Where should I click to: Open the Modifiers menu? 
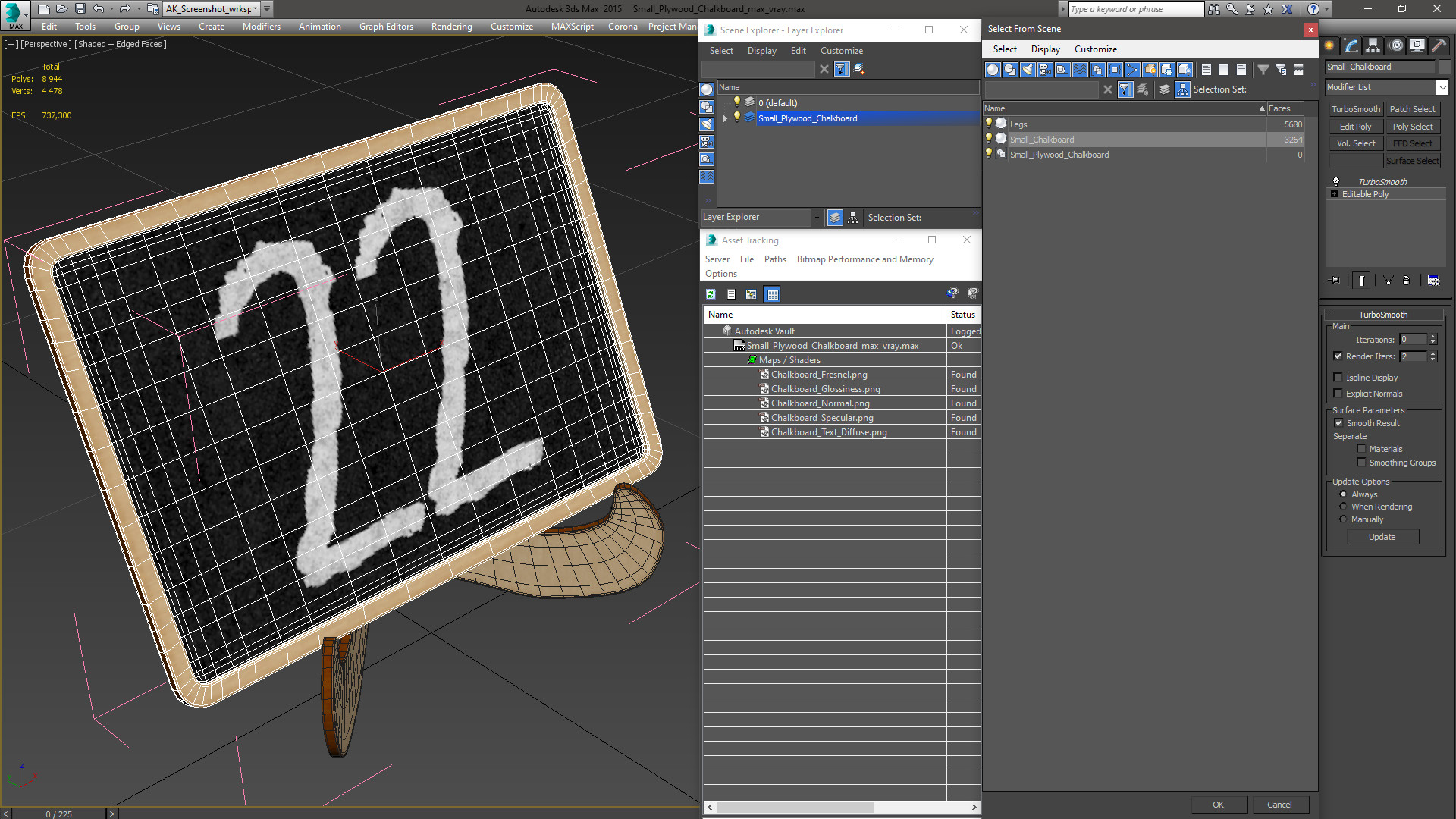tap(261, 26)
